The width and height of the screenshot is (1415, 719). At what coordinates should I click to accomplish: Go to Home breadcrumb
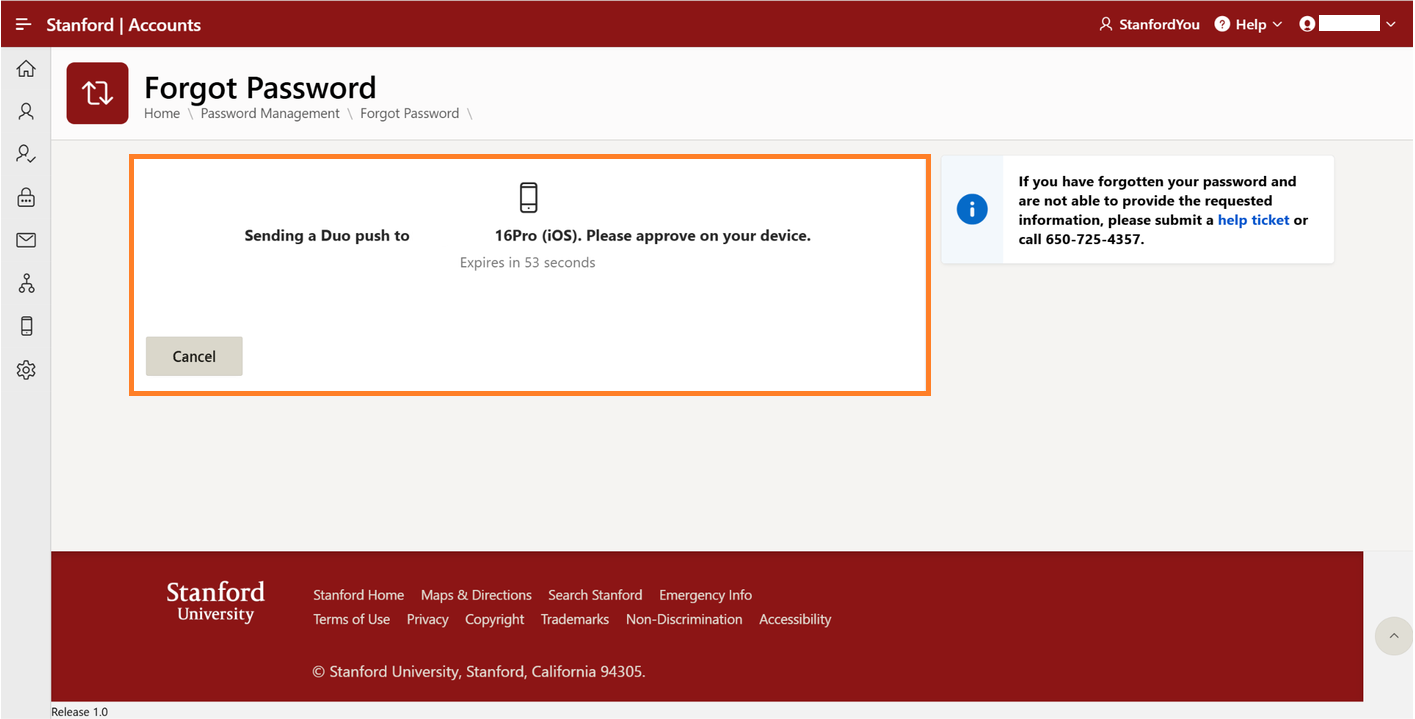click(162, 113)
